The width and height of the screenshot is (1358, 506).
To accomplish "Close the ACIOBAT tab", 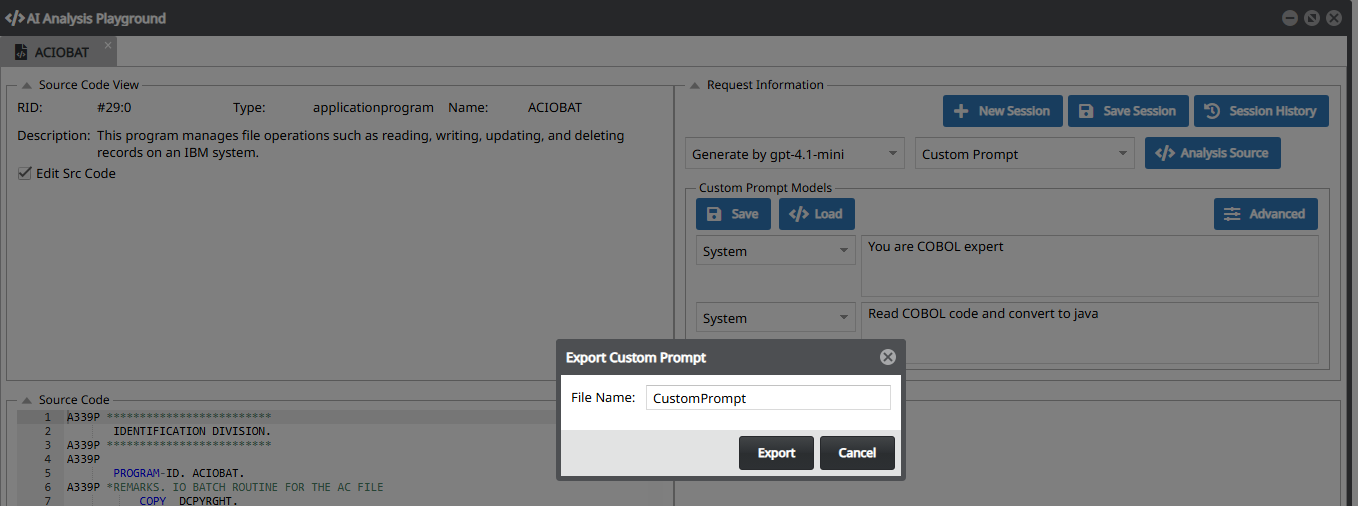I will pyautogui.click(x=108, y=45).
